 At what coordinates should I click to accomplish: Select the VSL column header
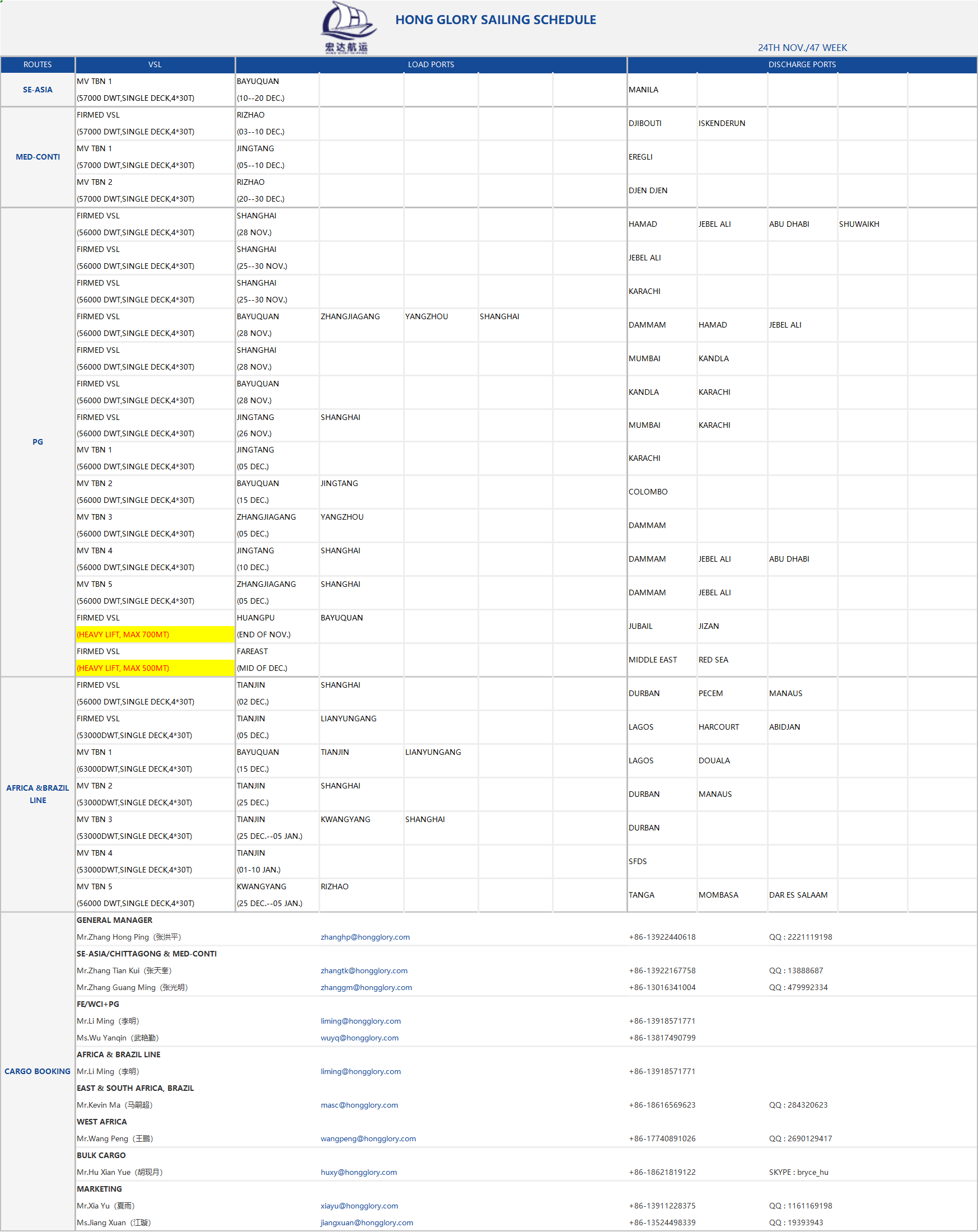155,64
